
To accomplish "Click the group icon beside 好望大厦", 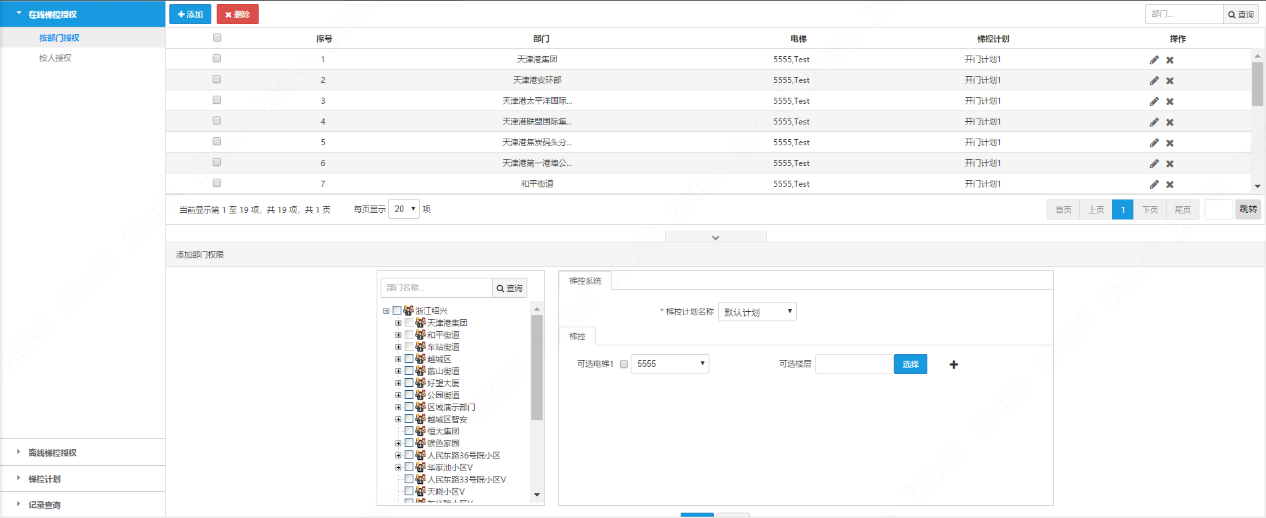I will click(420, 383).
